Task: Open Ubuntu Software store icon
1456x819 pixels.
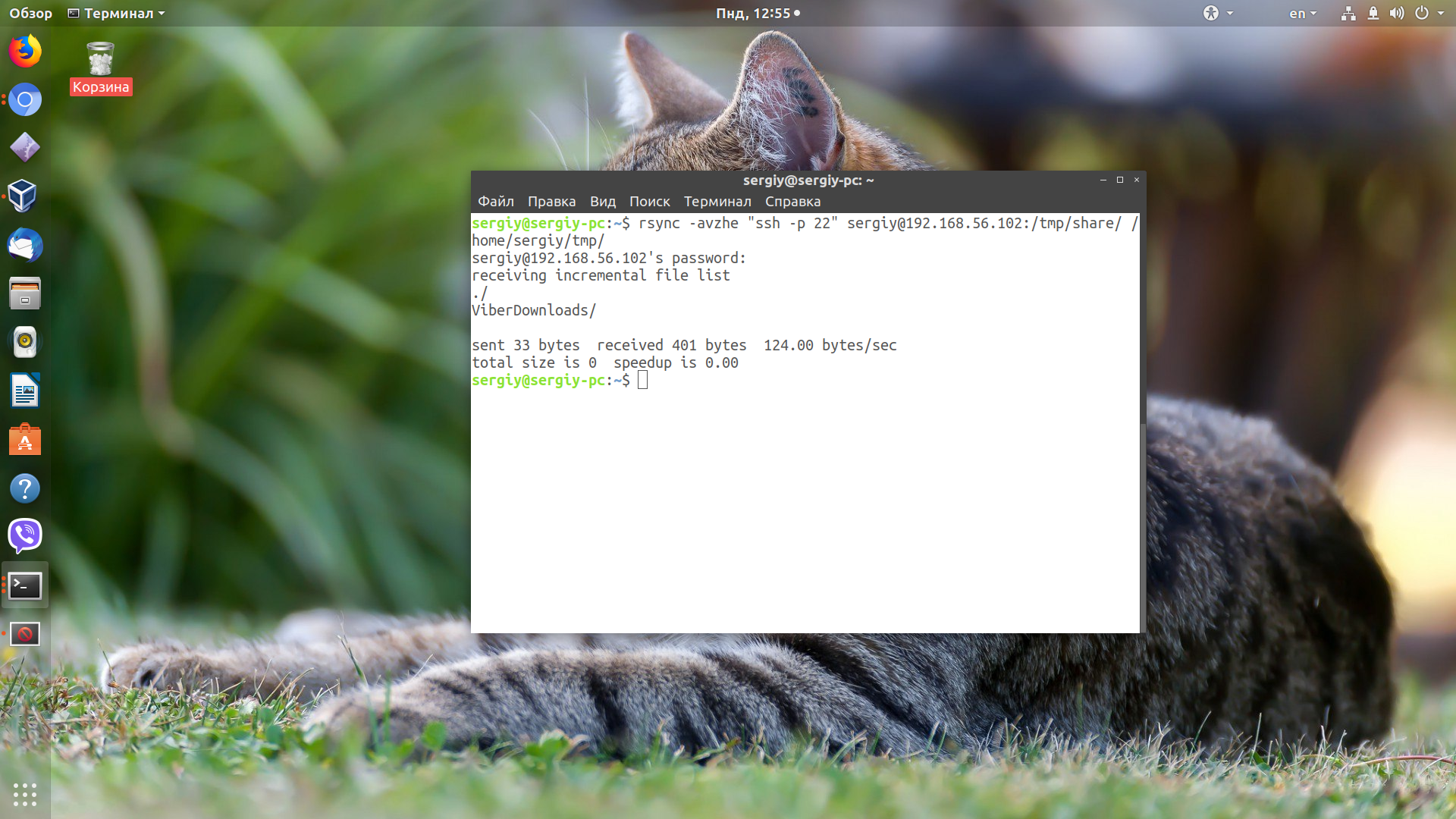Action: click(25, 439)
